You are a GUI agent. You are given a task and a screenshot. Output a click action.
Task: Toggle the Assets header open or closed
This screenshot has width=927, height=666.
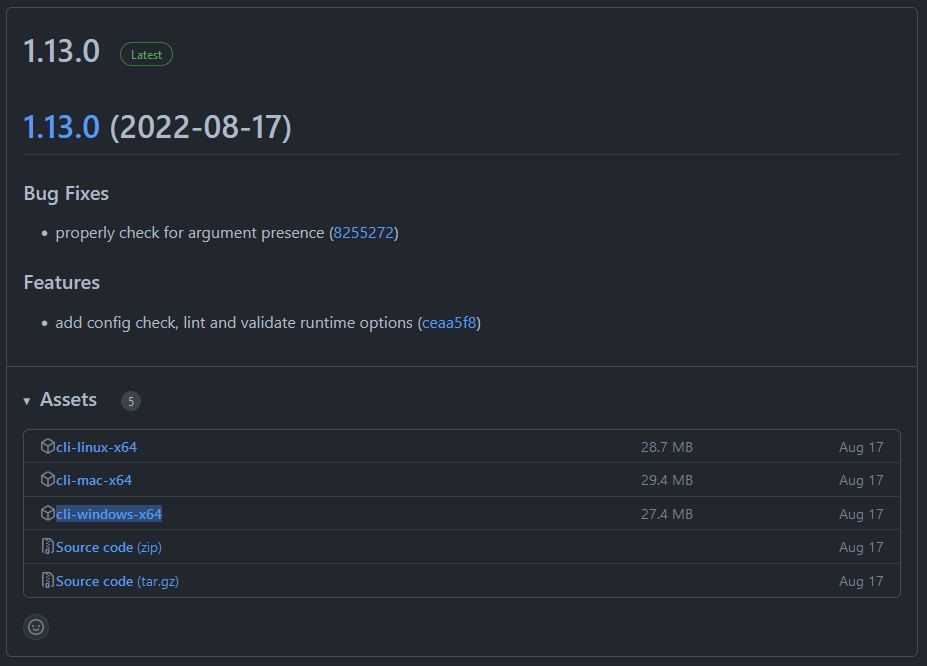pyautogui.click(x=68, y=399)
